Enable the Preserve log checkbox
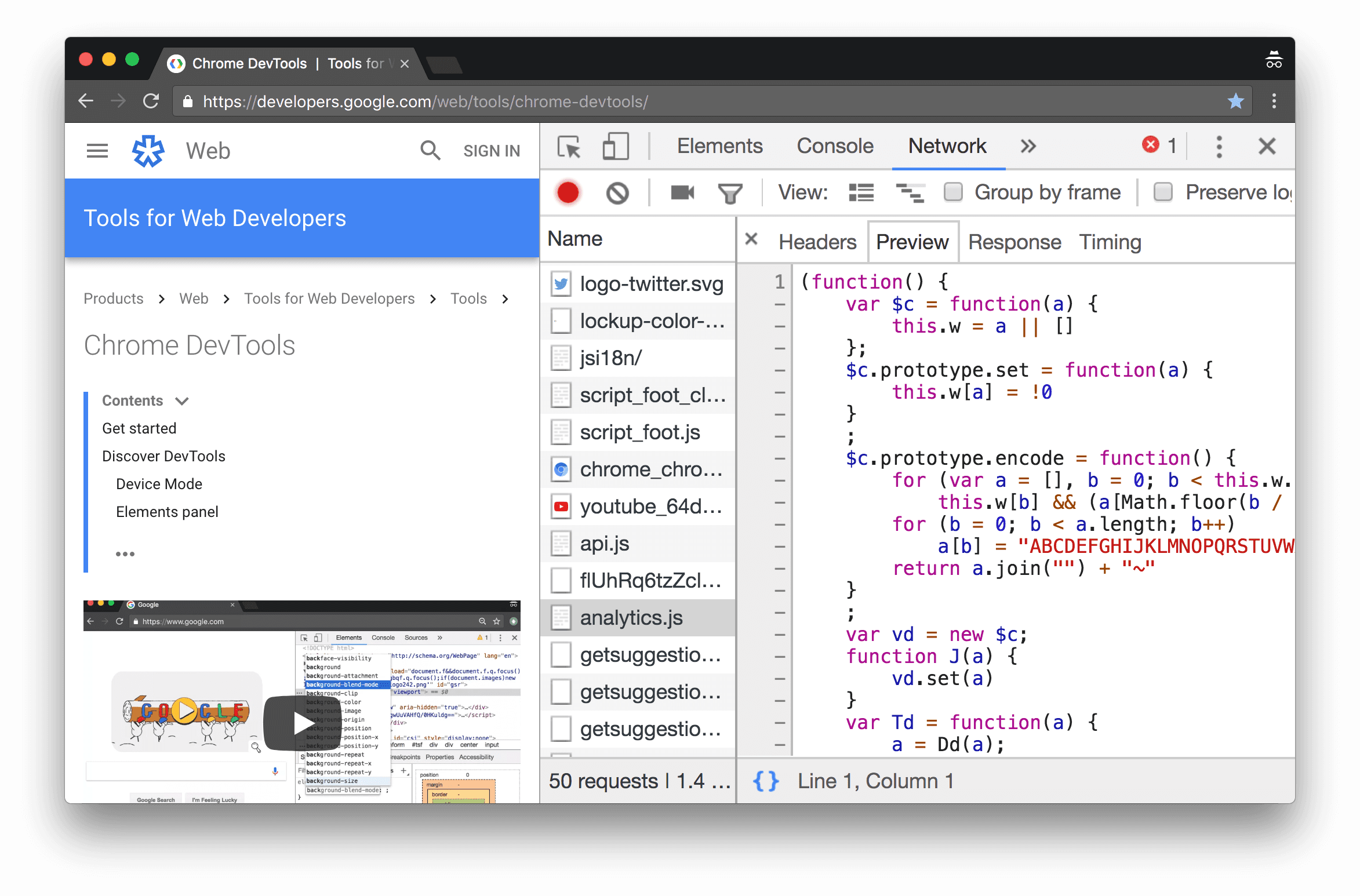1360x896 pixels. [1162, 191]
